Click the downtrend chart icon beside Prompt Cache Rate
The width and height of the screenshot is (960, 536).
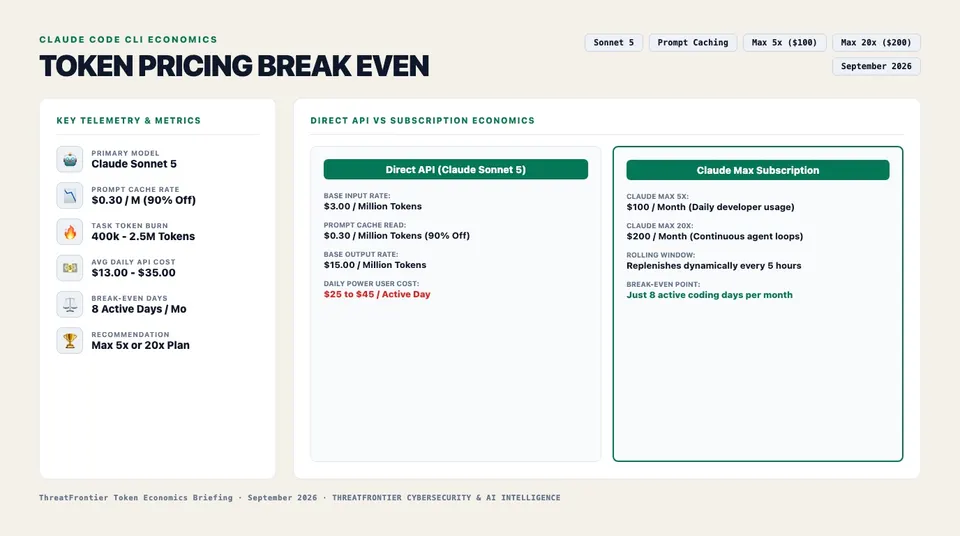(70, 195)
